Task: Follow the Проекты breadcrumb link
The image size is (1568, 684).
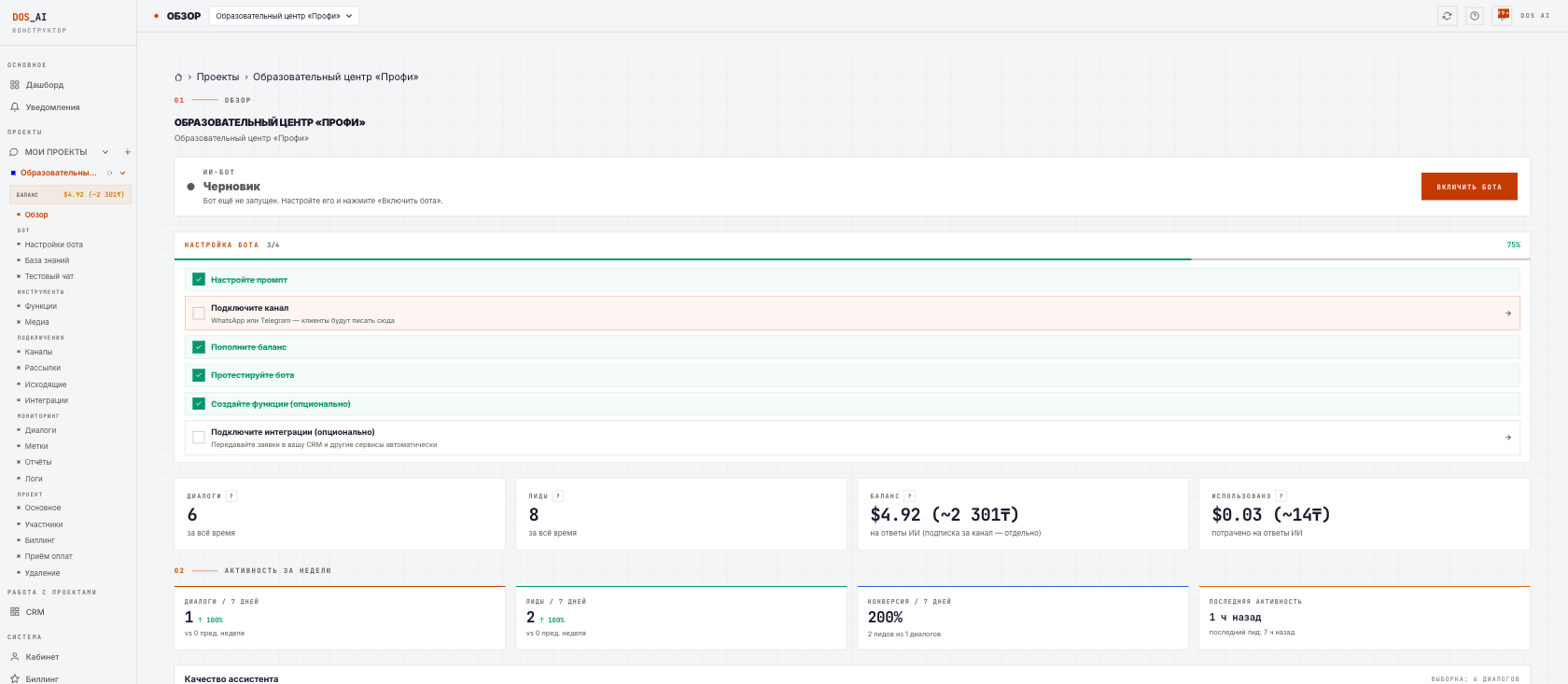Action: (217, 77)
